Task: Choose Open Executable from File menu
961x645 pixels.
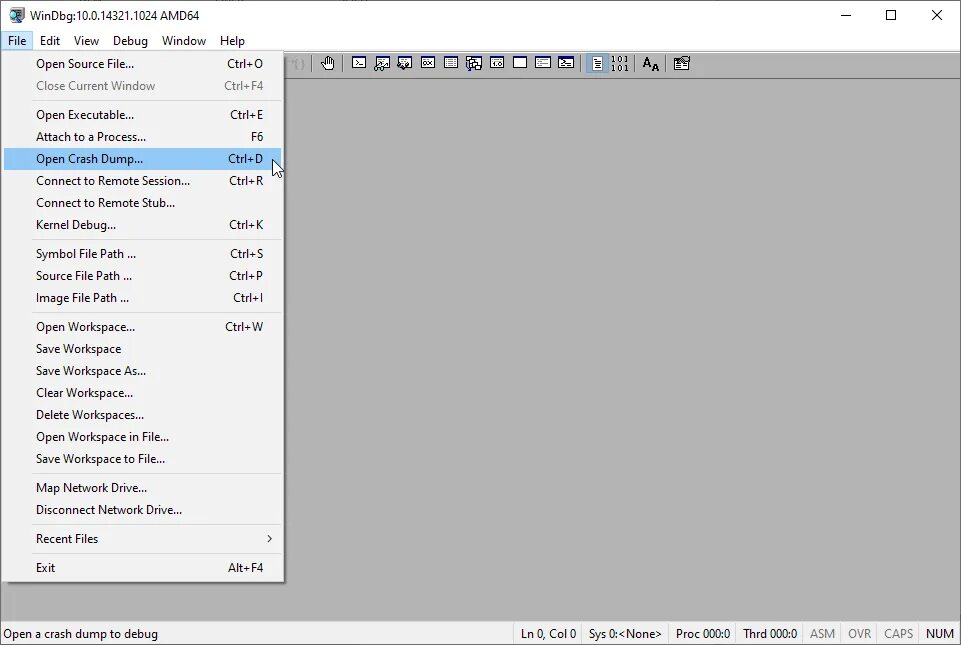Action: coord(142,115)
